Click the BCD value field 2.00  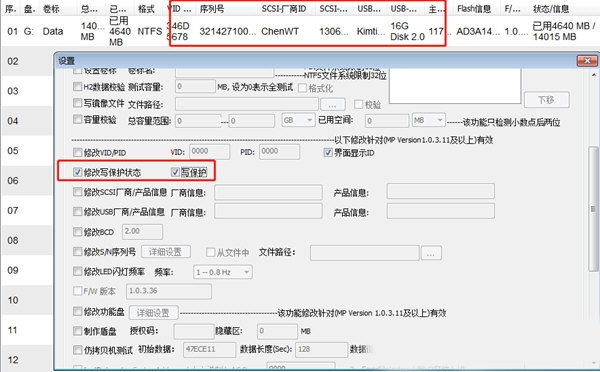point(142,232)
